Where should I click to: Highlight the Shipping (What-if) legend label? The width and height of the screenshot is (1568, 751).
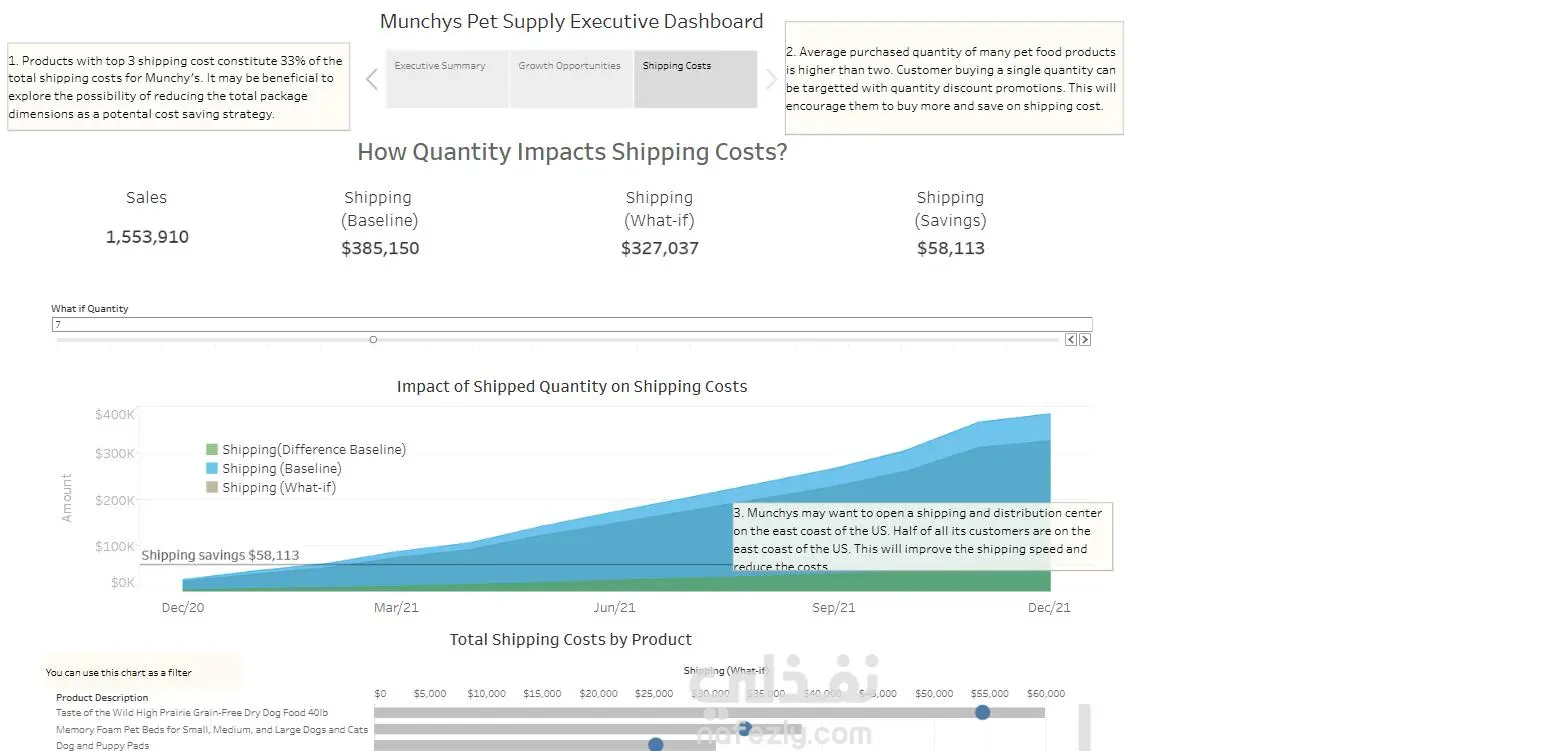point(279,488)
